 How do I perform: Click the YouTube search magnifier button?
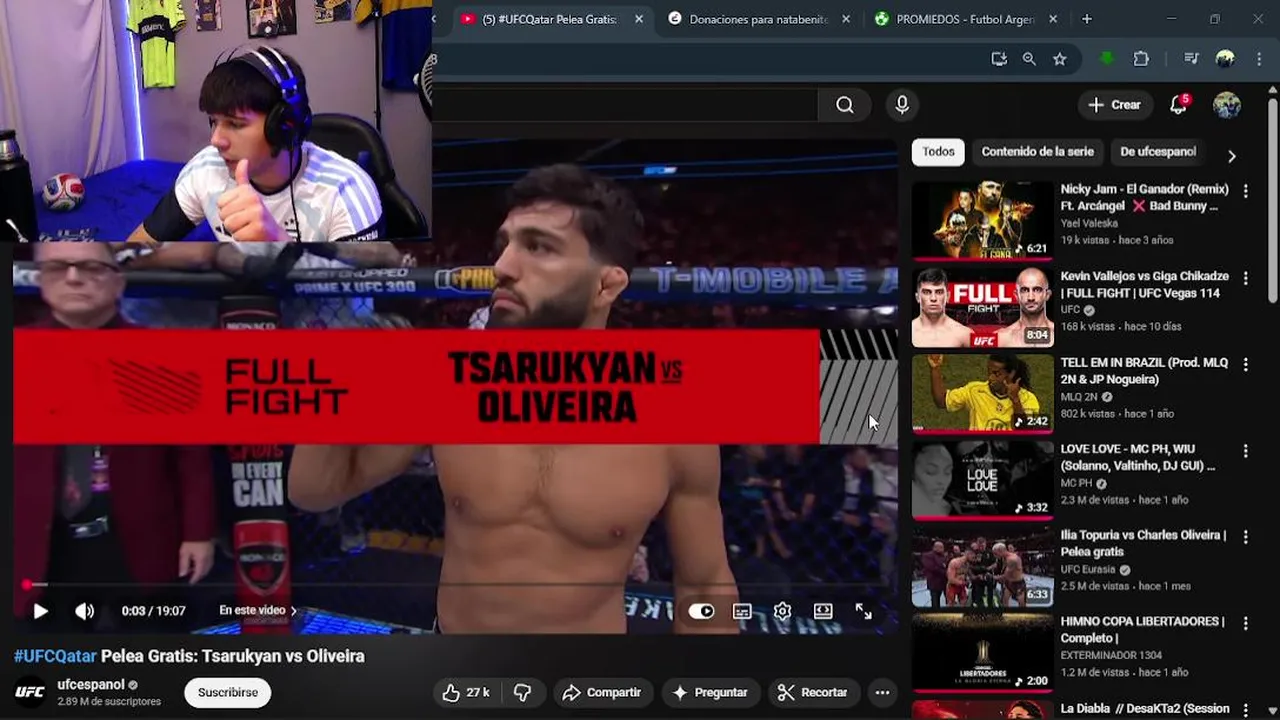(845, 105)
